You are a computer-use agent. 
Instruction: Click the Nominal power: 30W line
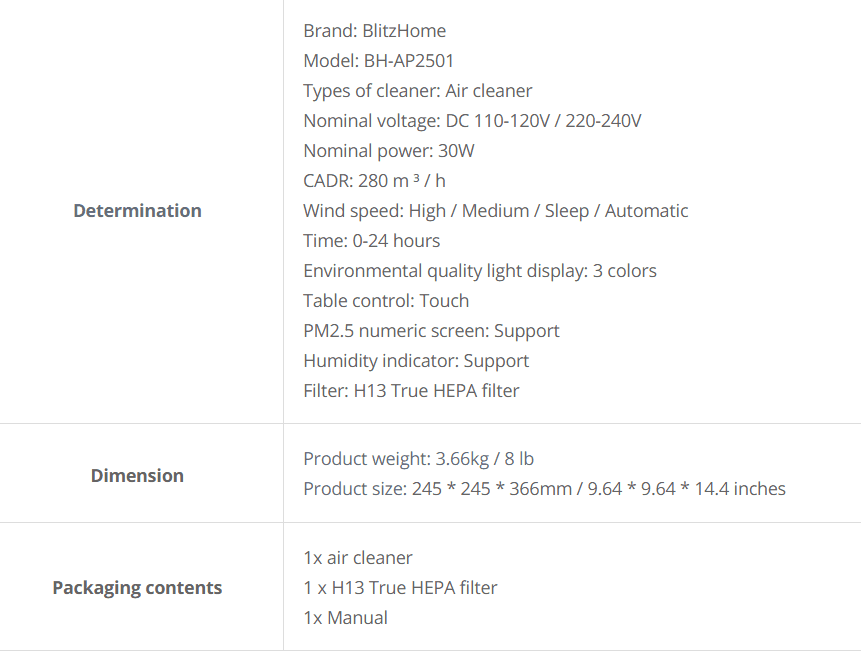389,151
